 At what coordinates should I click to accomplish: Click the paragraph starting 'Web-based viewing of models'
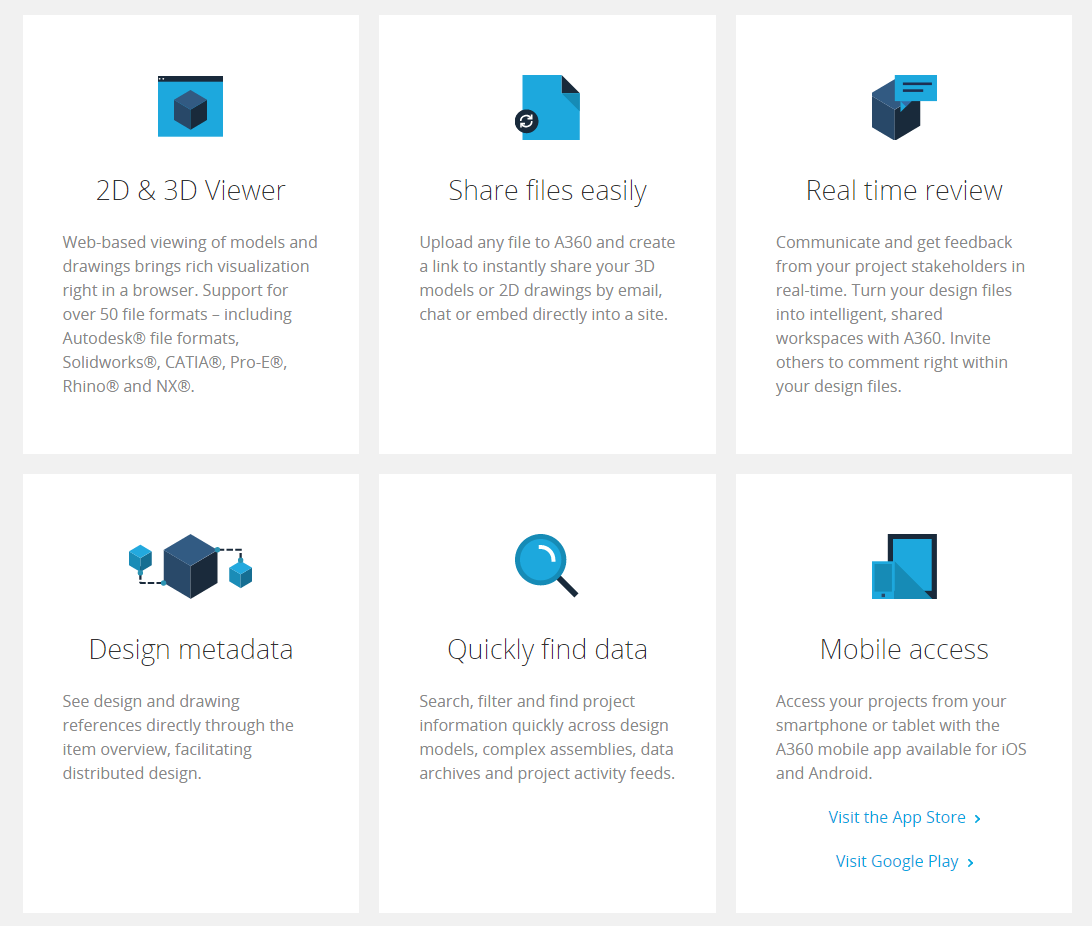(190, 314)
